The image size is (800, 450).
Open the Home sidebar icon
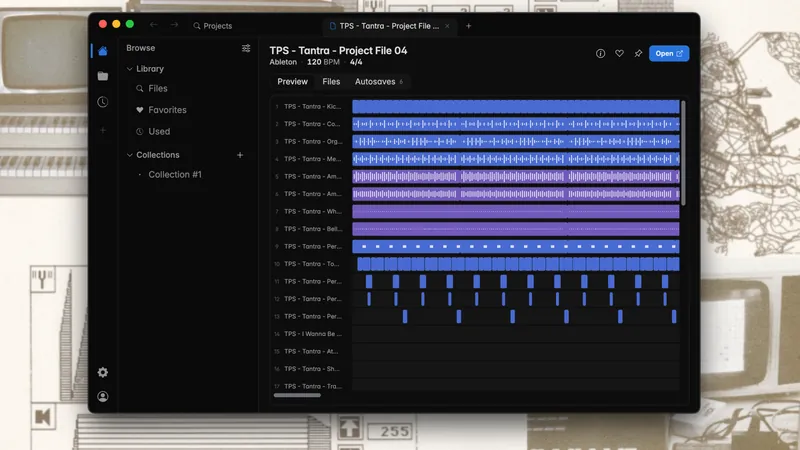(103, 51)
